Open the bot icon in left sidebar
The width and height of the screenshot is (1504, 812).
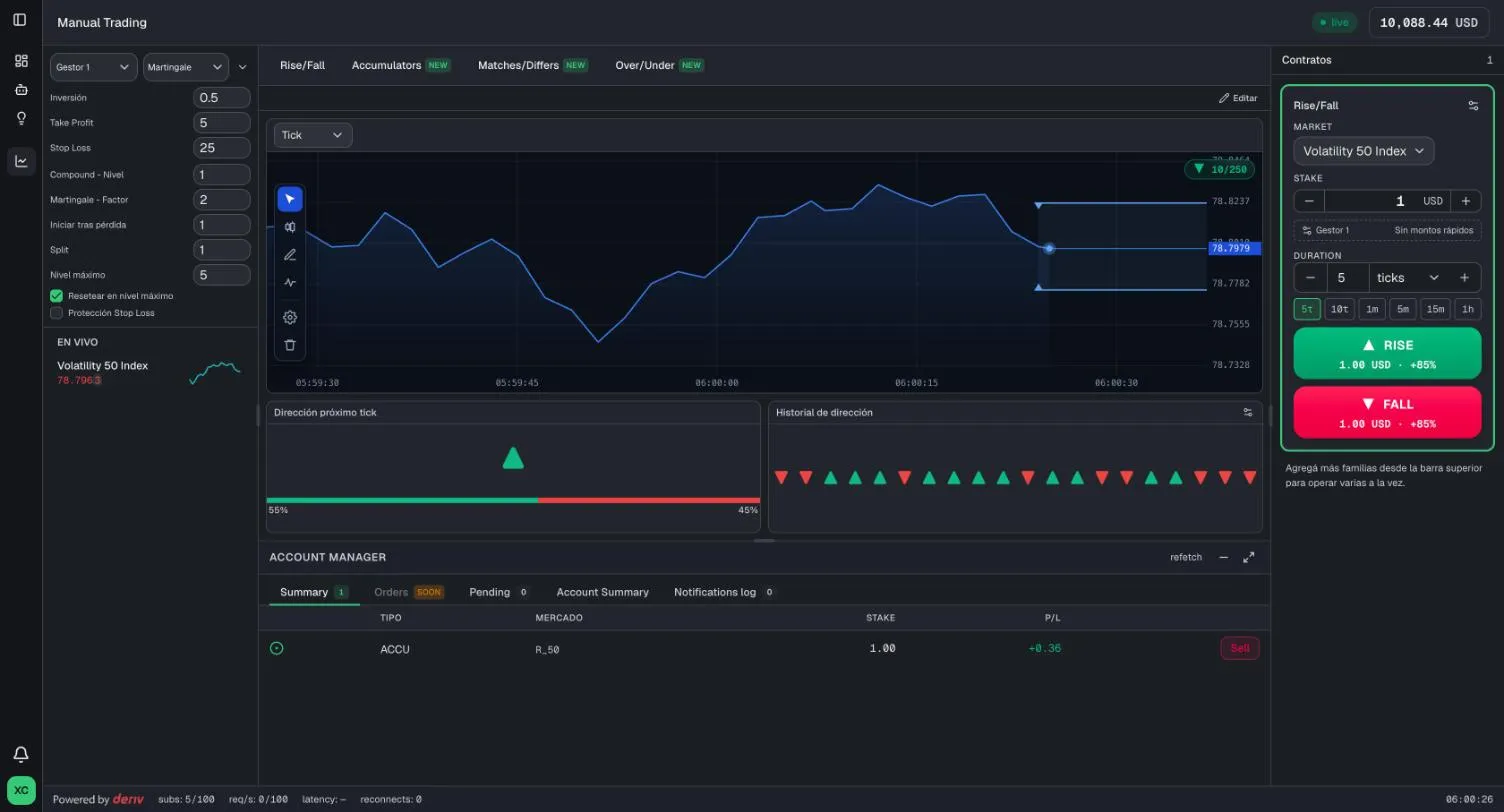click(21, 90)
